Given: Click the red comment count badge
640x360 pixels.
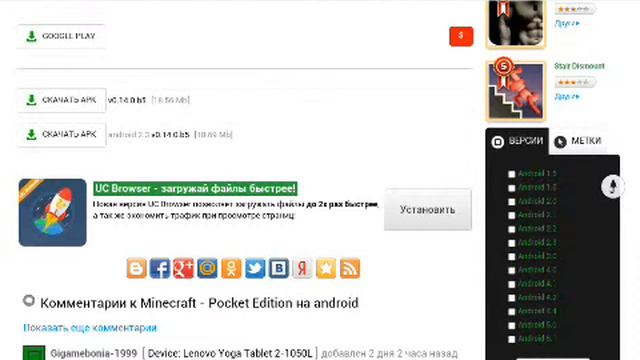Looking at the screenshot, I should click(x=461, y=36).
